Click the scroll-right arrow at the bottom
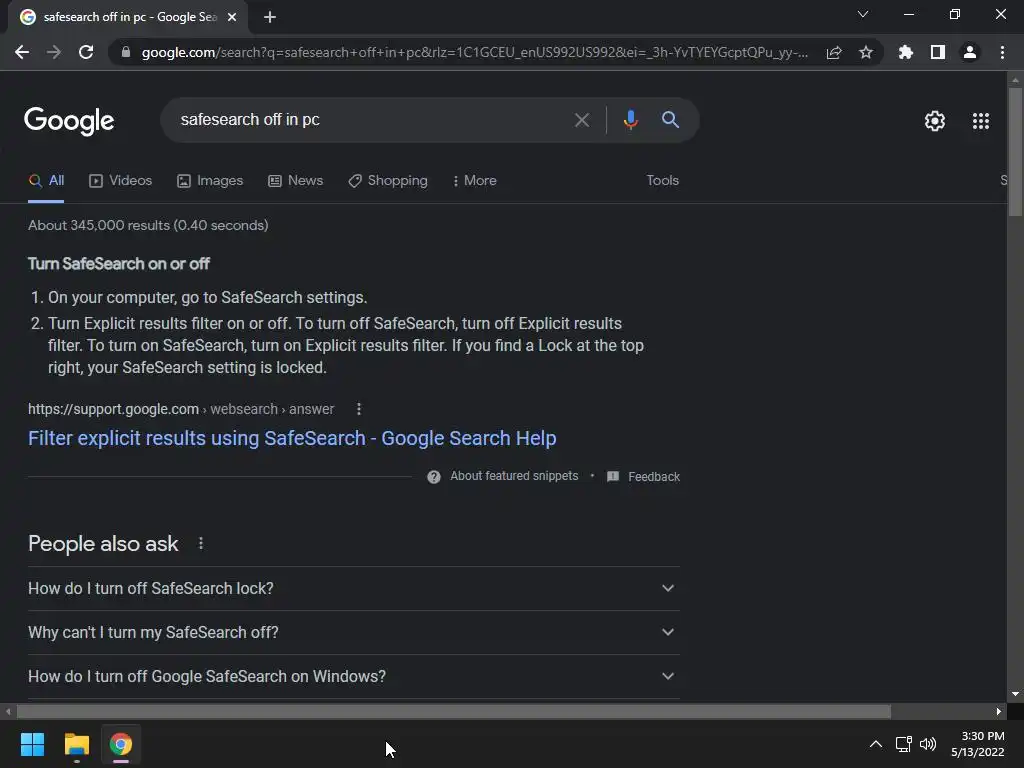1024x768 pixels. (999, 711)
